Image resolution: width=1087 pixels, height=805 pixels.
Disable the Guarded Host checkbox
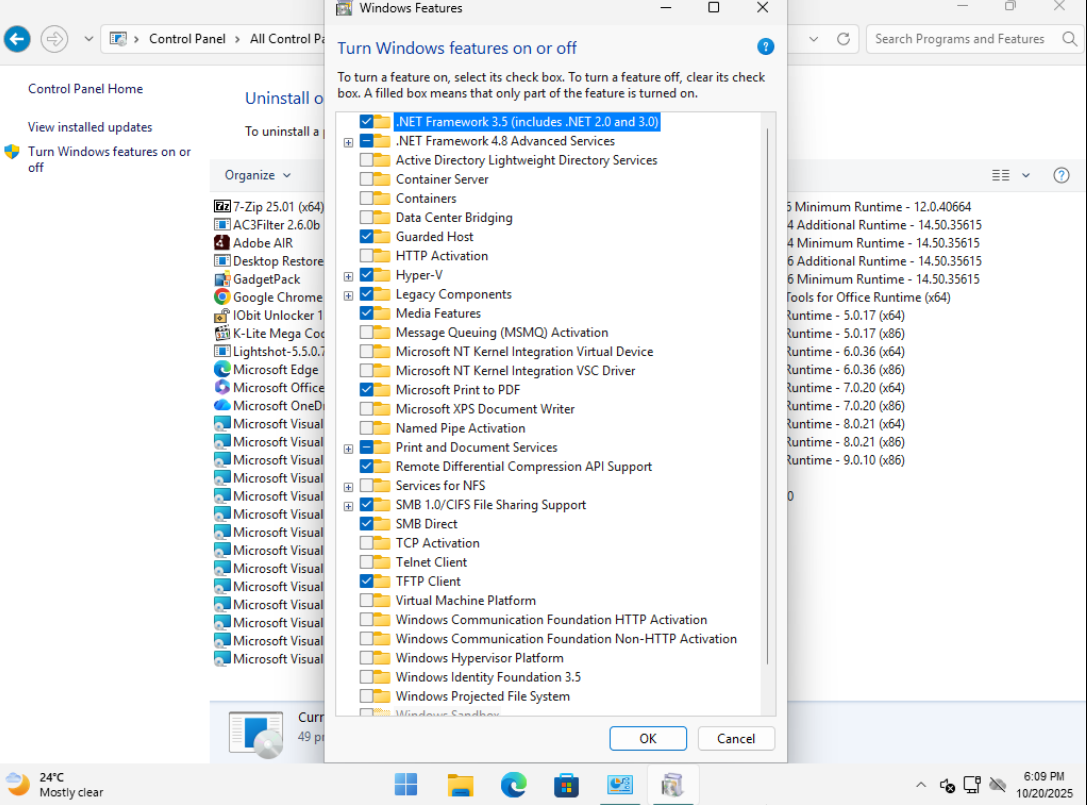click(366, 236)
